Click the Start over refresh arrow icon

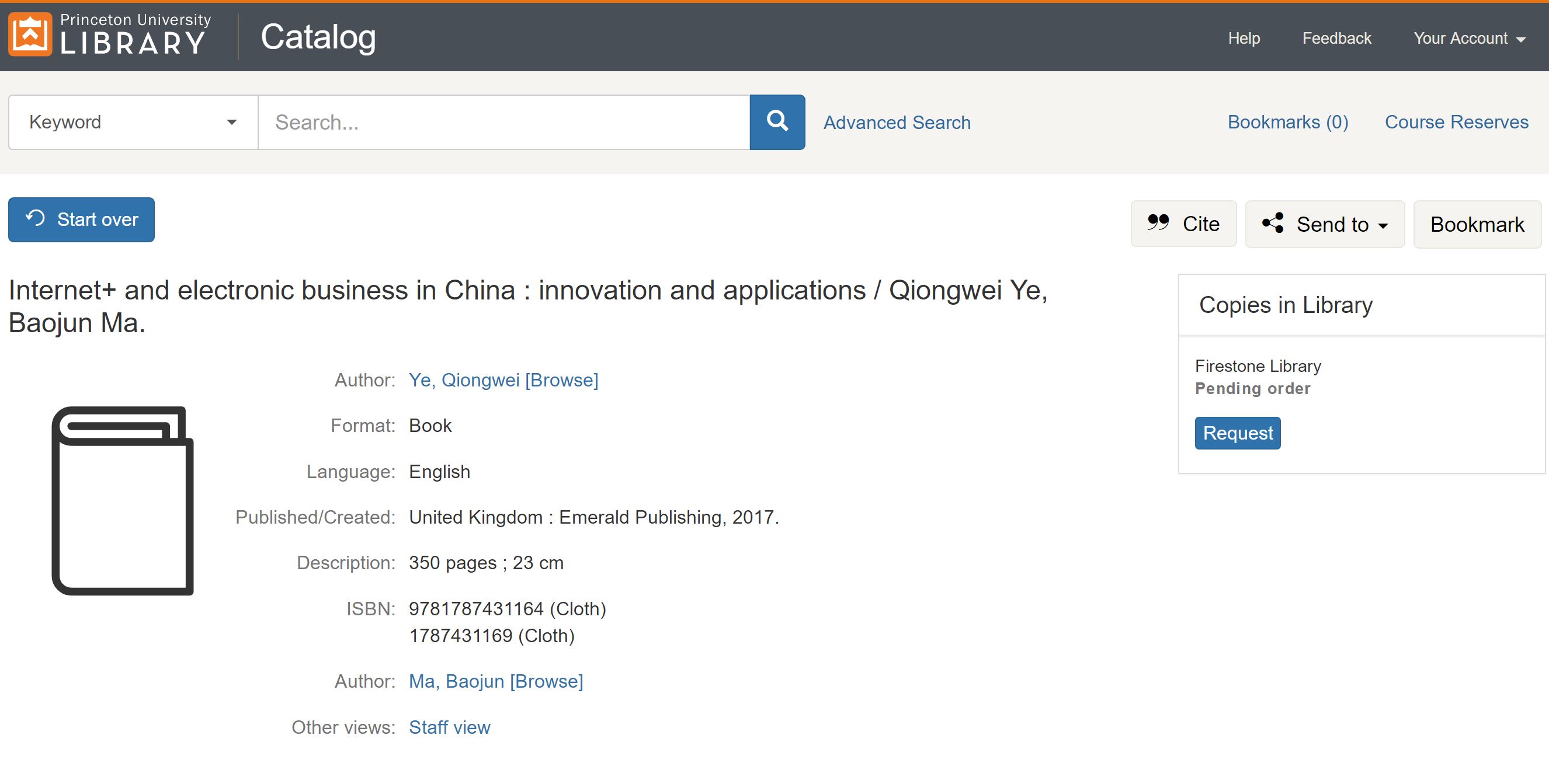tap(36, 219)
